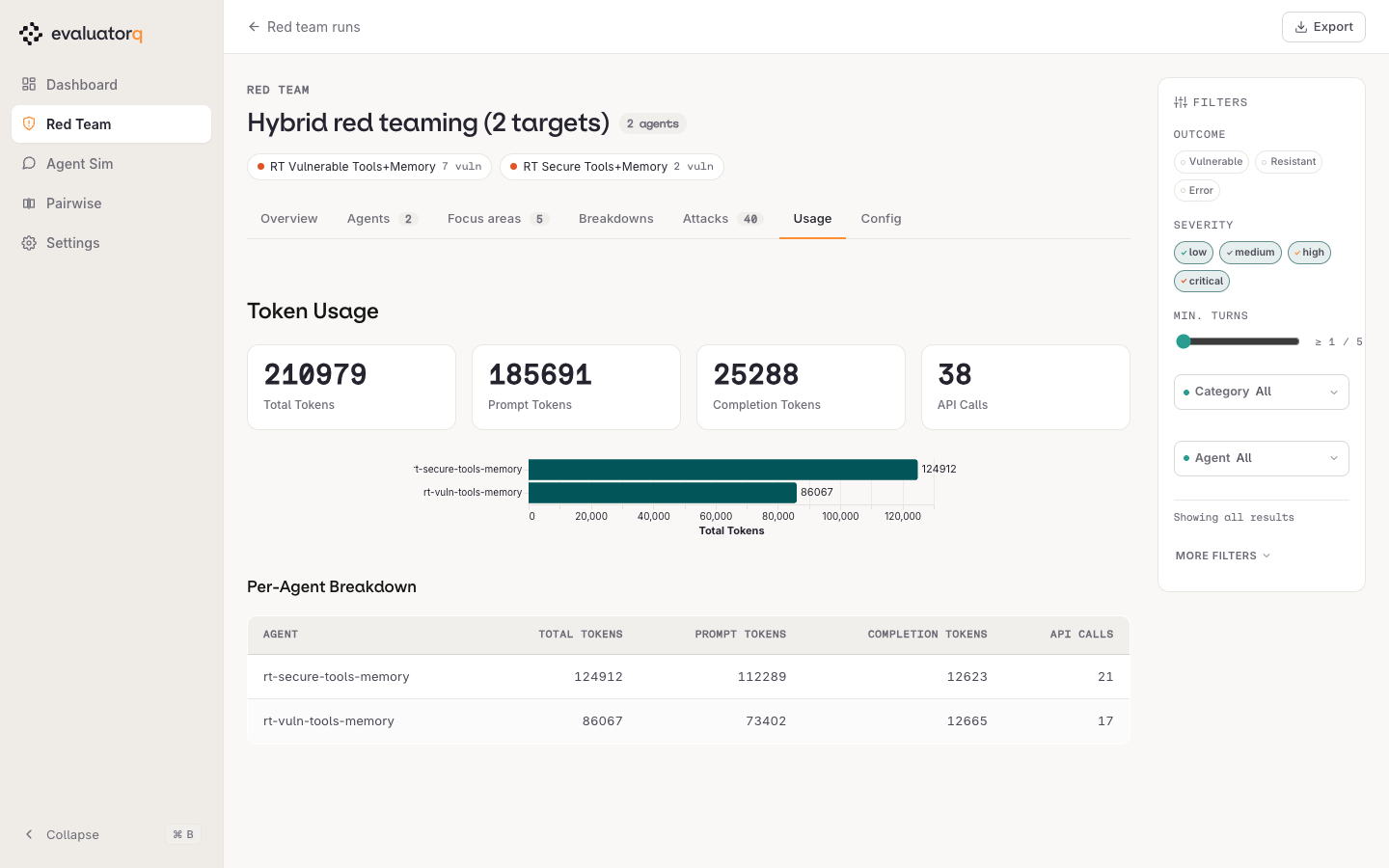Viewport: 1389px width, 868px height.
Task: Click the rt-vuln-tools-memory chart bar
Action: [x=663, y=493]
